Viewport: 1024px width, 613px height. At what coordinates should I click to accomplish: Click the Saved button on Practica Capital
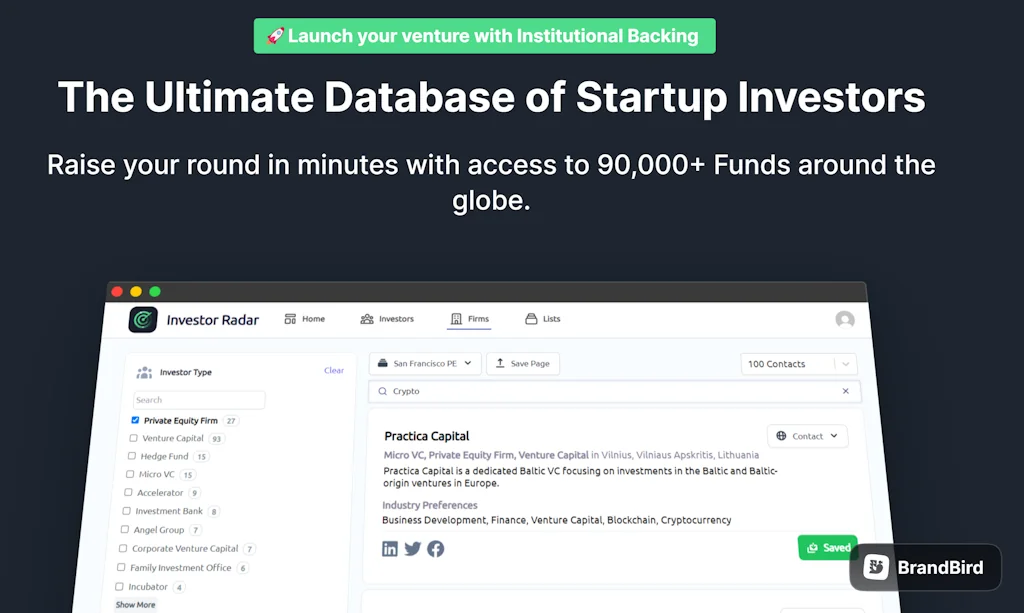(x=827, y=547)
